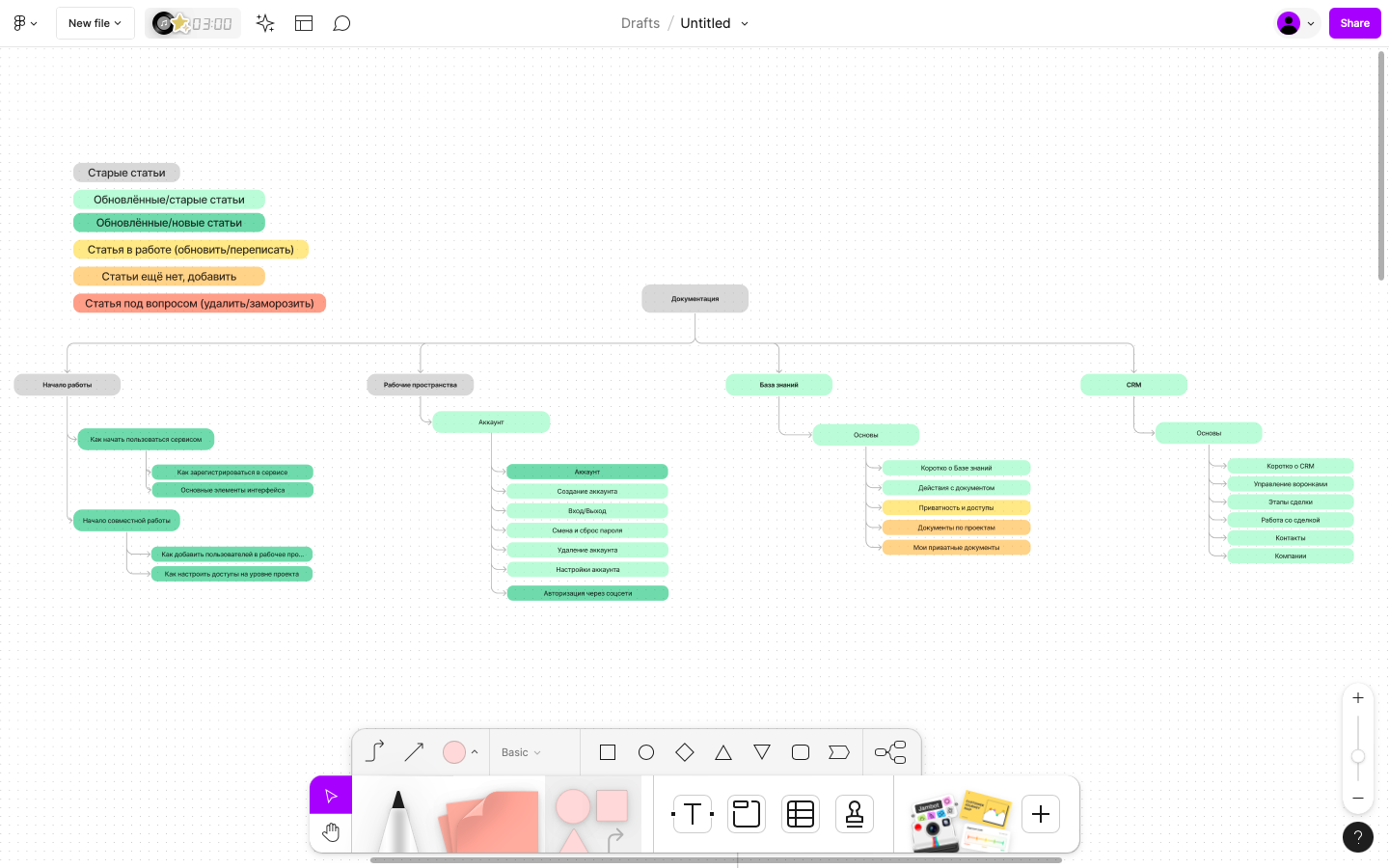Select the Text tool

[x=693, y=814]
